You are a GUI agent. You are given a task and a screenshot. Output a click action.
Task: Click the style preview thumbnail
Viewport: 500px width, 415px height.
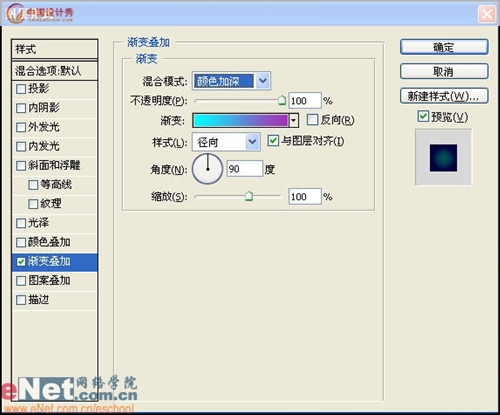click(443, 158)
